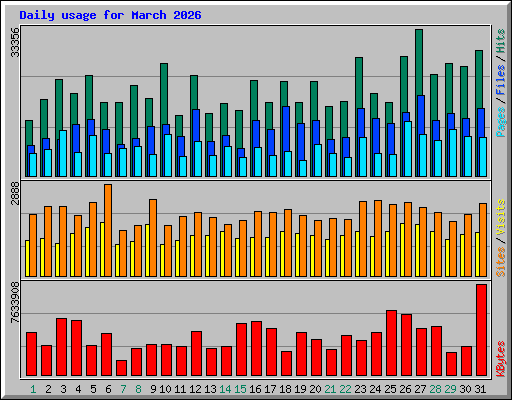The height and width of the screenshot is (400, 512).
Task: Click day label 18 on the axis
Action: [x=285, y=389]
